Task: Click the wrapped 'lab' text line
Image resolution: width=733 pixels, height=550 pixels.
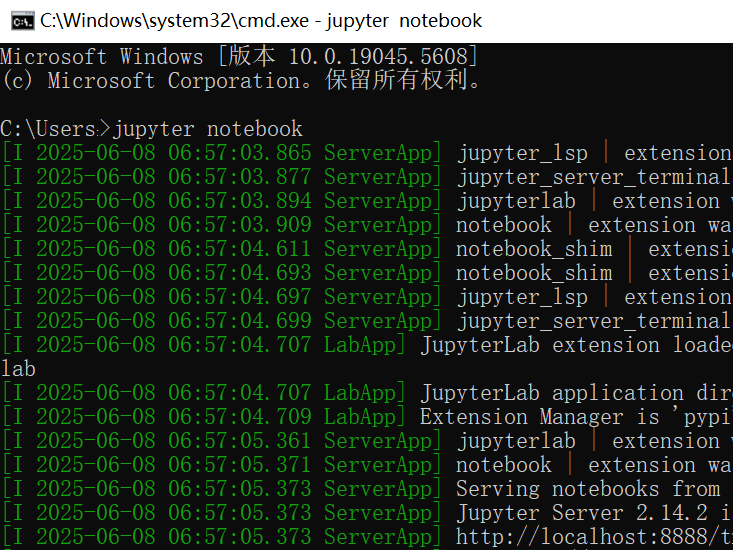Action: (x=18, y=369)
